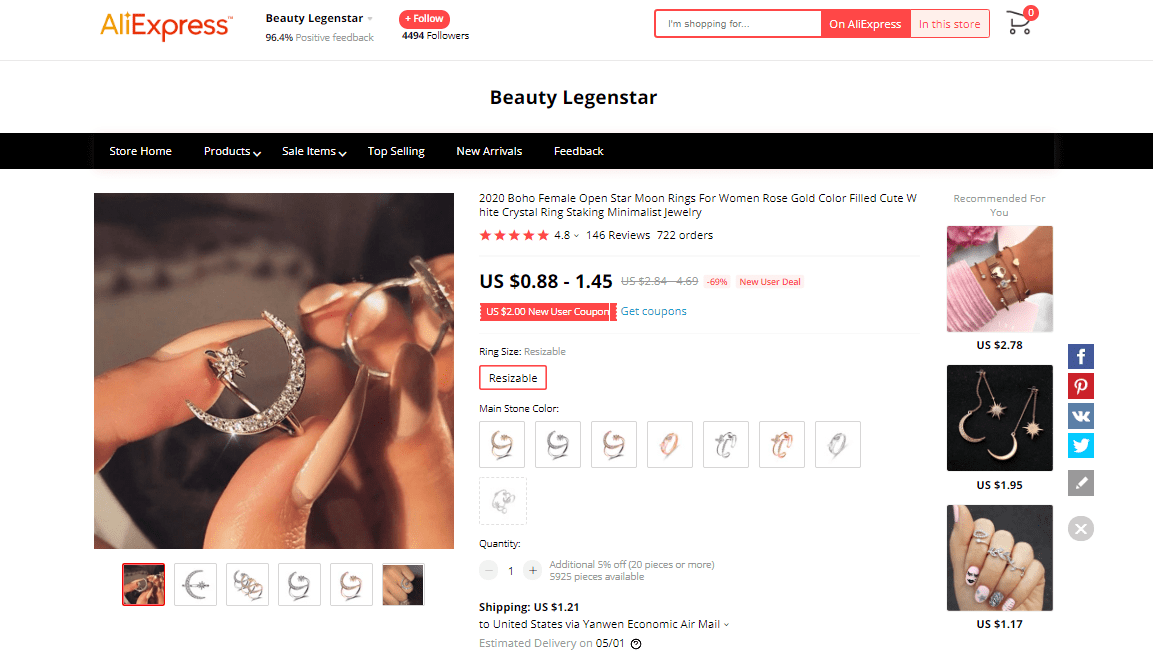Select the first Main Stone Color swatch

pyautogui.click(x=501, y=444)
